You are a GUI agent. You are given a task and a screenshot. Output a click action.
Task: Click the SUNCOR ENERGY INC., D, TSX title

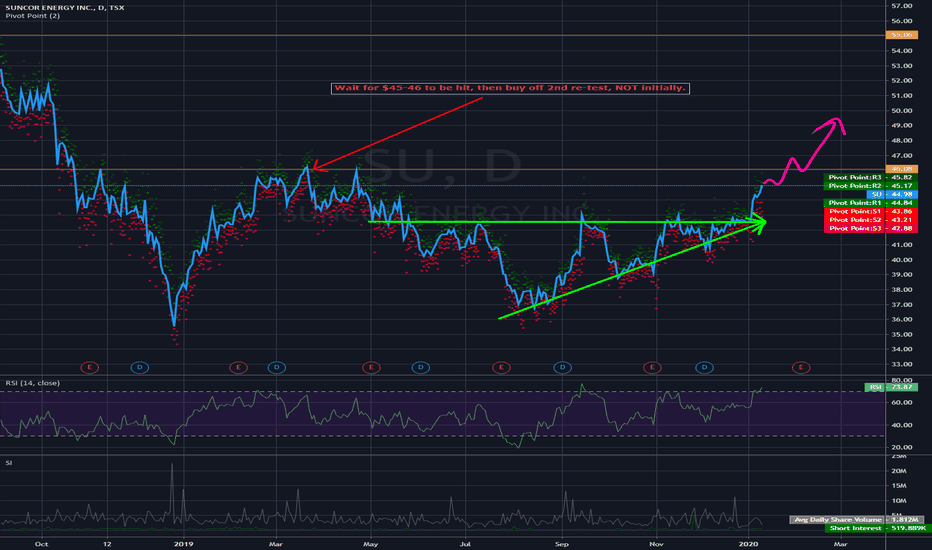[65, 7]
